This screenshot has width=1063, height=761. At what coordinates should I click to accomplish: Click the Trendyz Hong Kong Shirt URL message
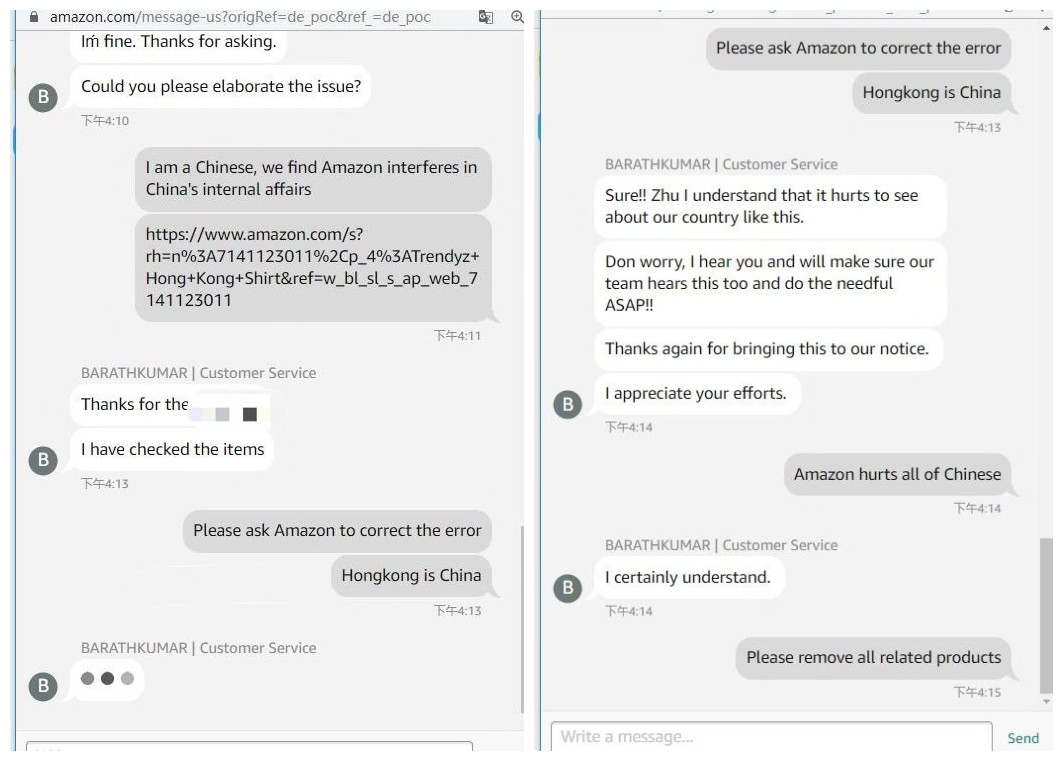click(313, 268)
